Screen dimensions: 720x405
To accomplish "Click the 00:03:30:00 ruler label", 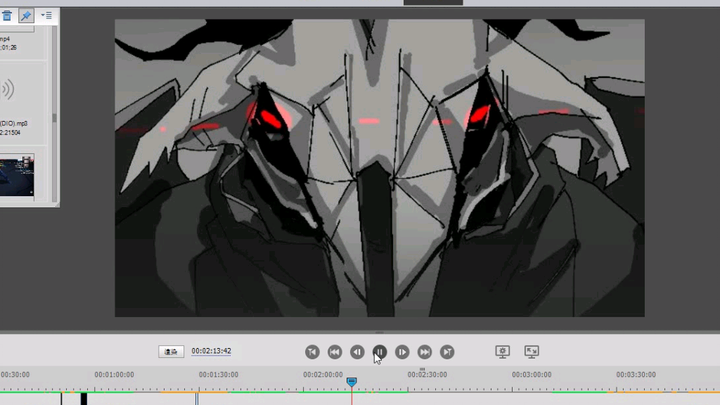I will [x=636, y=375].
